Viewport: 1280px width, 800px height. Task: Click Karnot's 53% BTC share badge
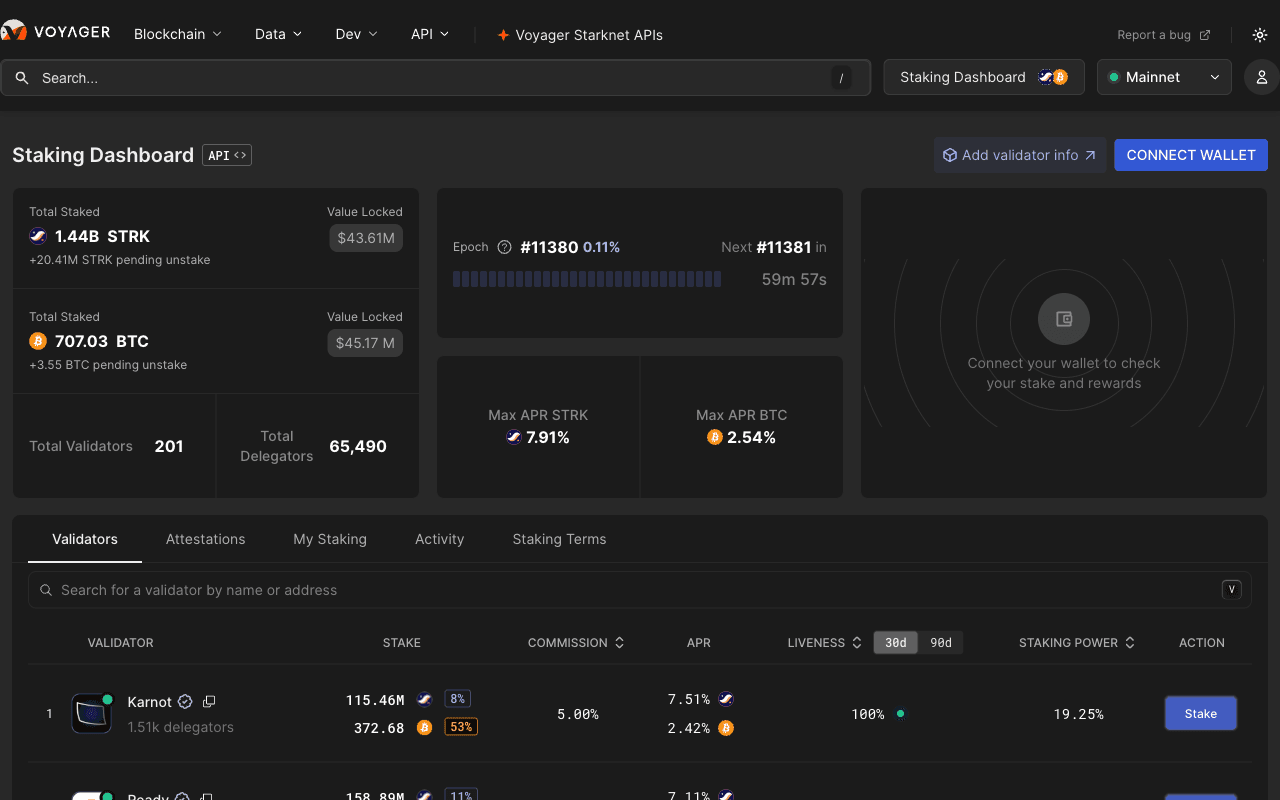pyautogui.click(x=461, y=727)
